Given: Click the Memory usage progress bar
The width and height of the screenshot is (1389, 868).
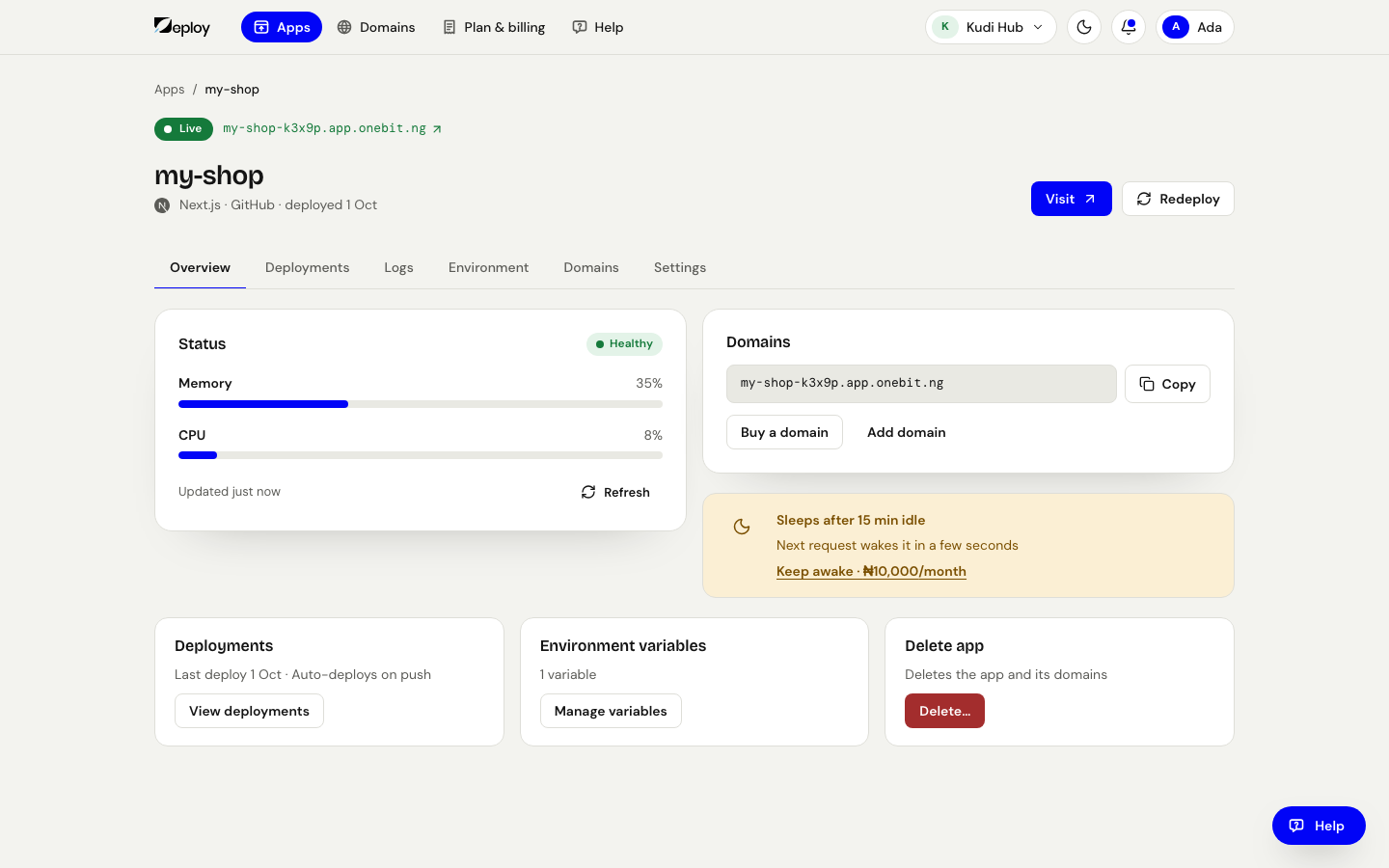Looking at the screenshot, I should coord(421,404).
